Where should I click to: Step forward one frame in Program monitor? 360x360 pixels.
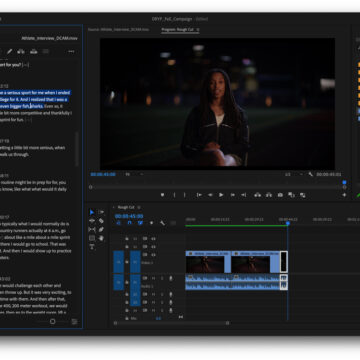233,195
